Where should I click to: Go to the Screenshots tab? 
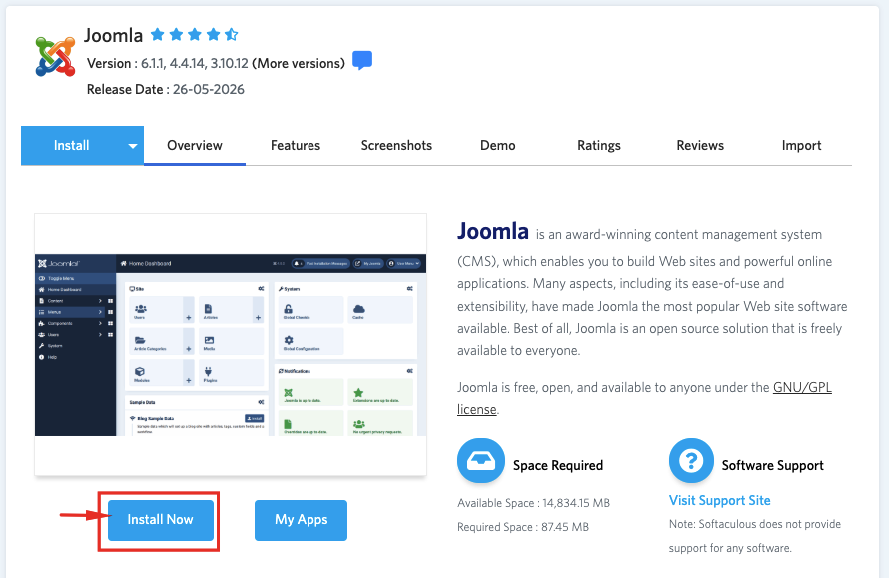point(396,146)
